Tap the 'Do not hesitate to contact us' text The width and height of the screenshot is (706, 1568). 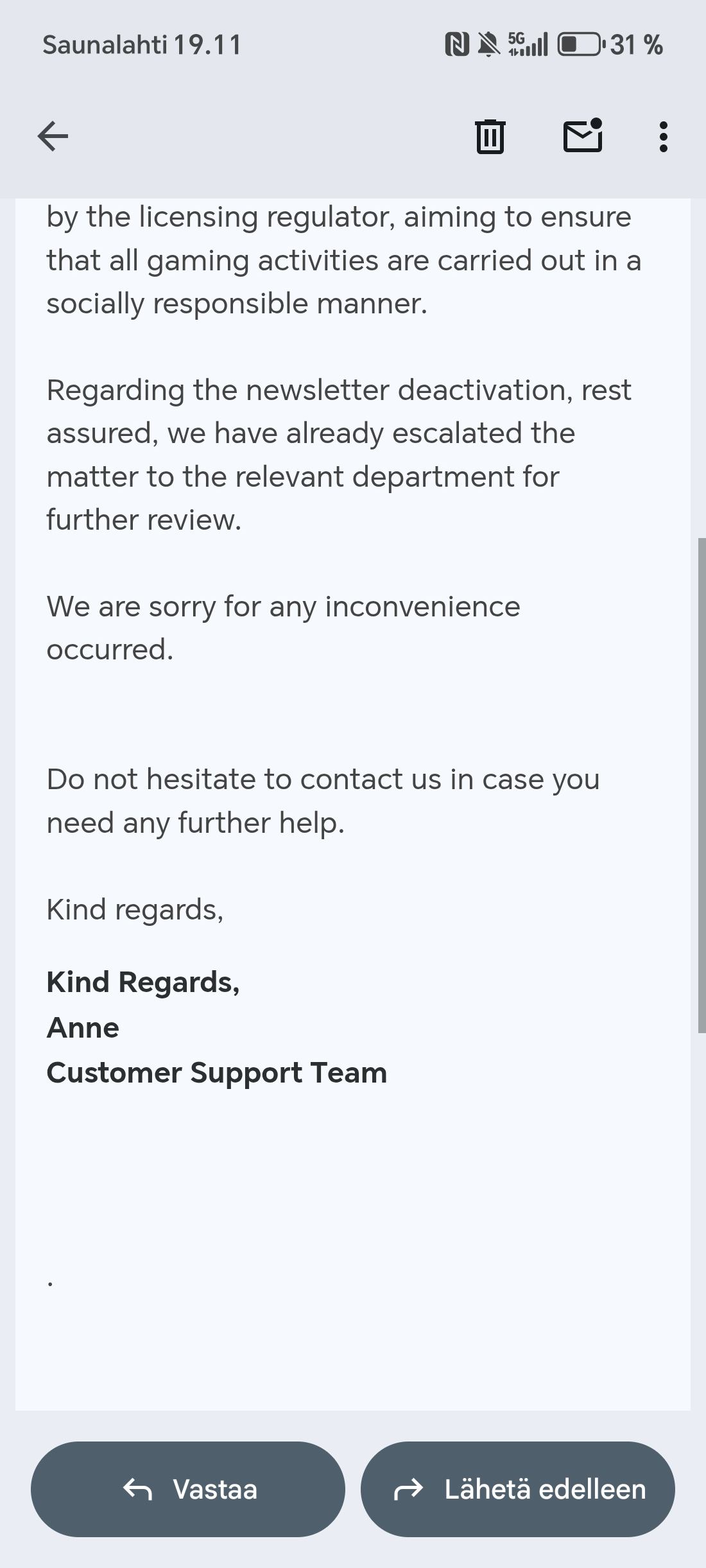pyautogui.click(x=323, y=801)
